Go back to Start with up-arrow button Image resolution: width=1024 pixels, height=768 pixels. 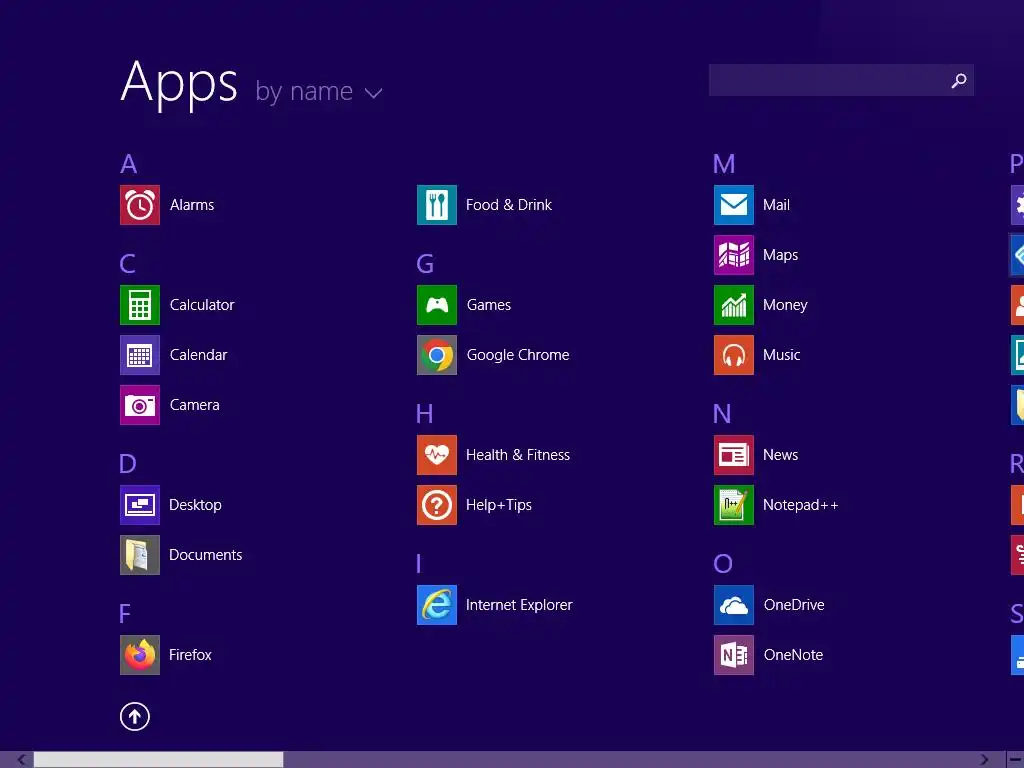click(x=135, y=717)
